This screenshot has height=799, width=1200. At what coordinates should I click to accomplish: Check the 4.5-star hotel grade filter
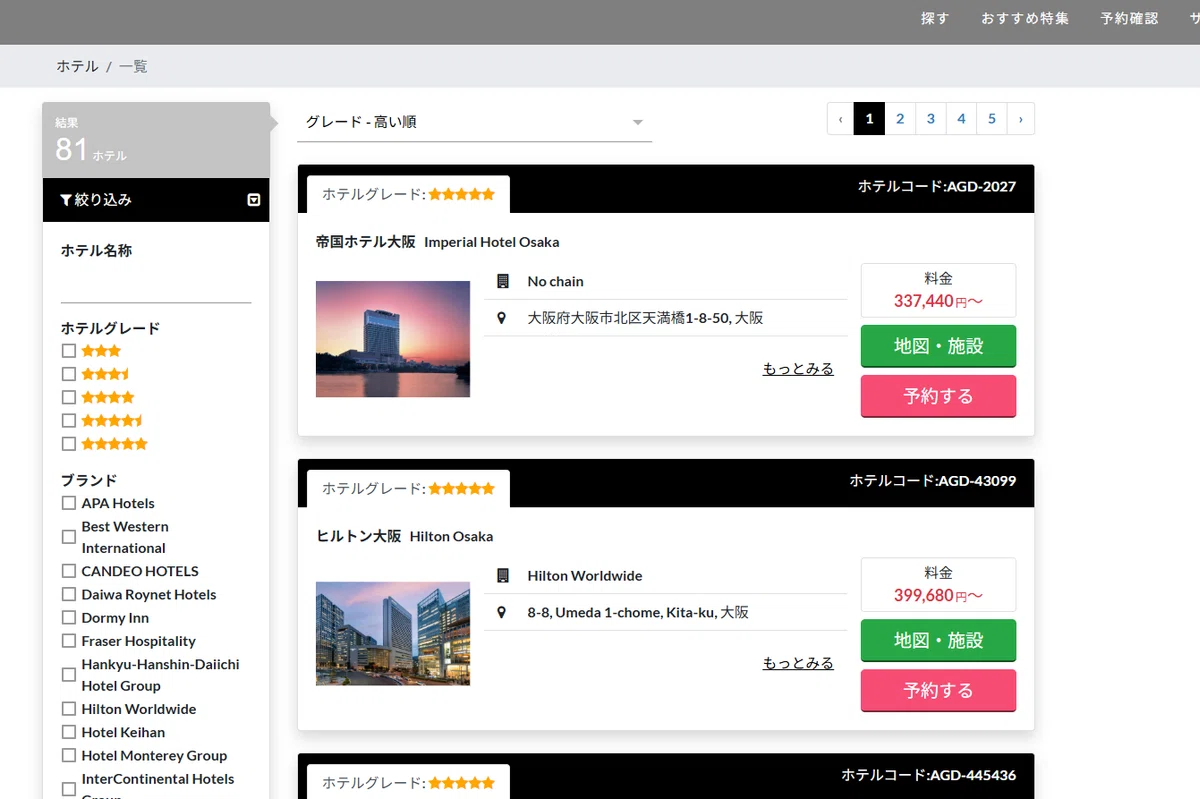pos(69,420)
